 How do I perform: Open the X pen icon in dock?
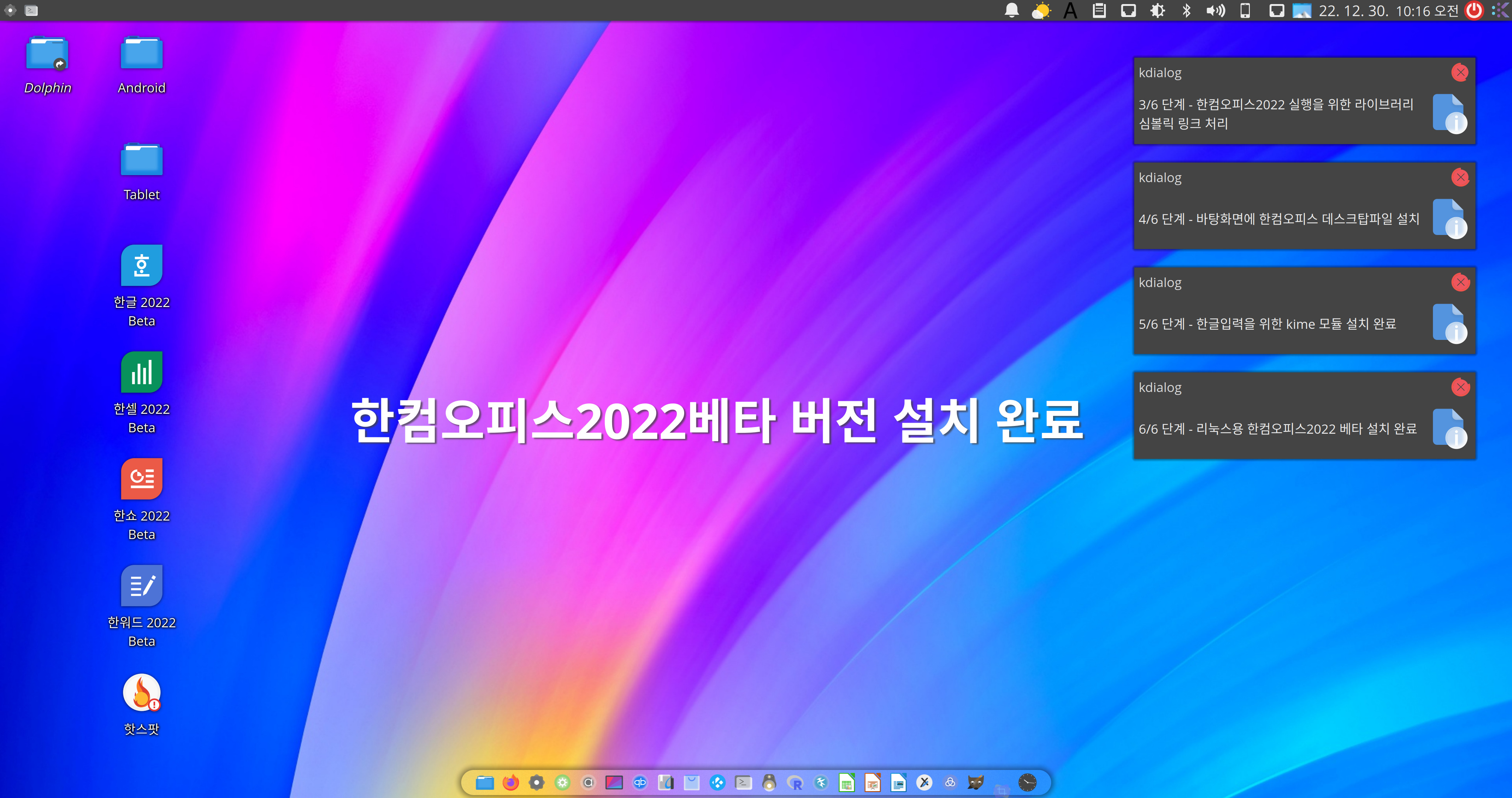pos(925,783)
